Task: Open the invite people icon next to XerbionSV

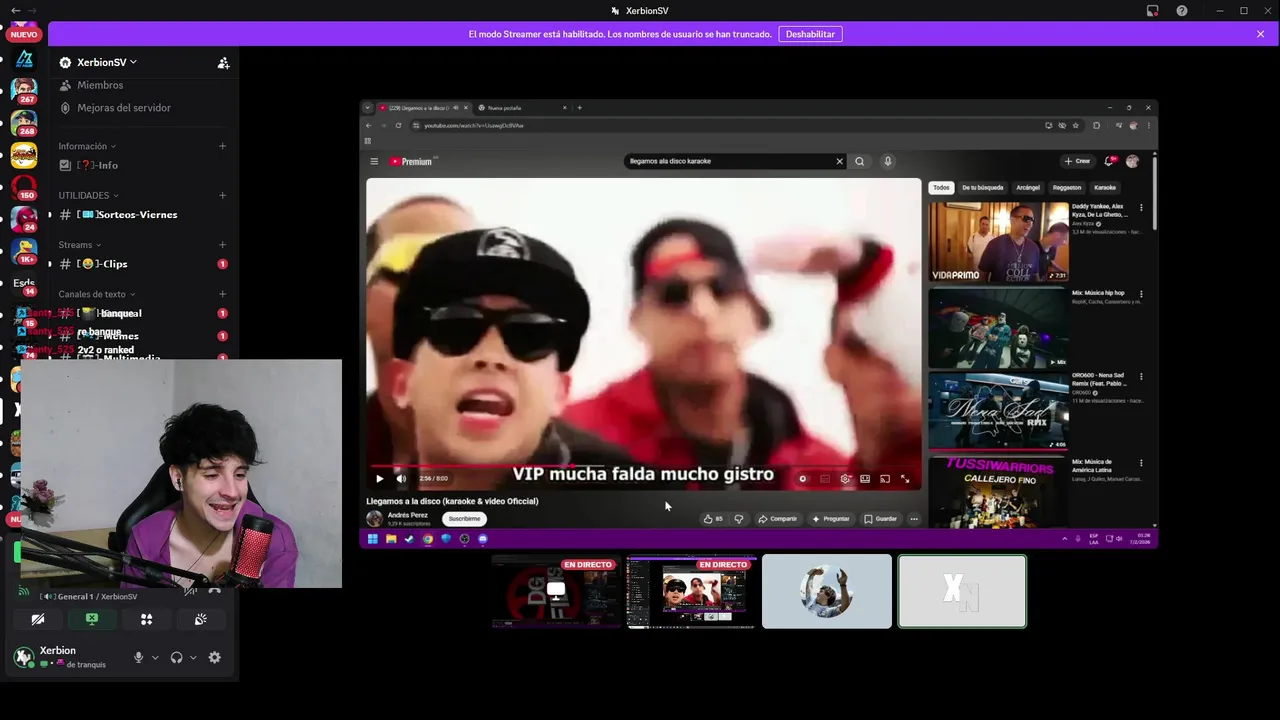Action: coord(223,62)
